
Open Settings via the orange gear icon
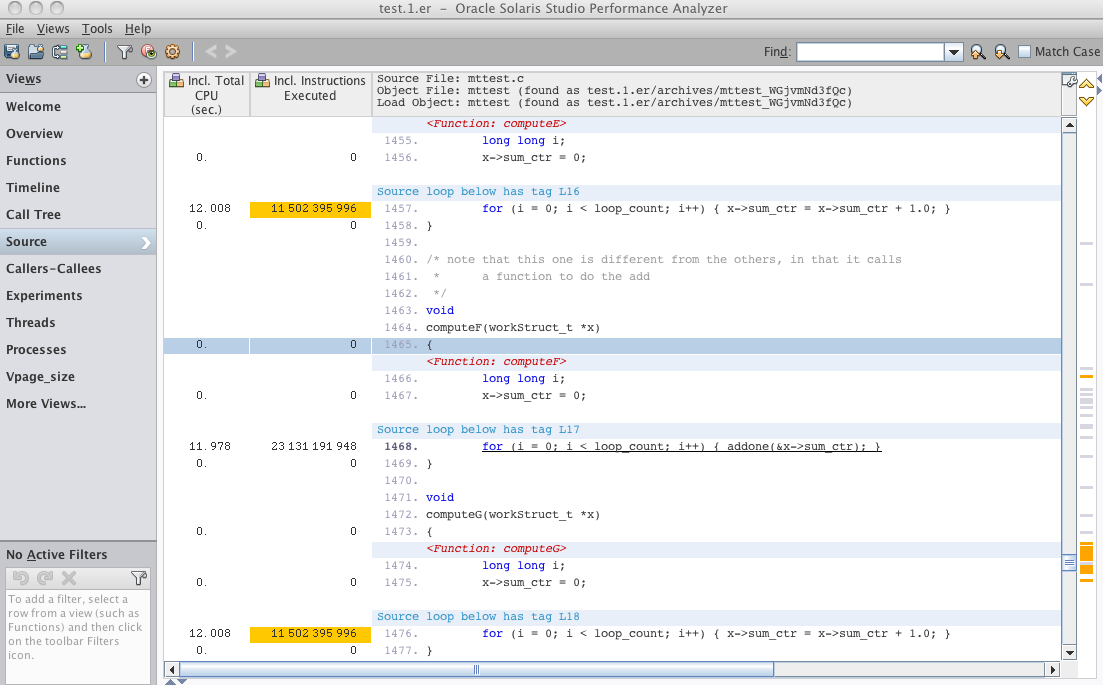coord(172,51)
